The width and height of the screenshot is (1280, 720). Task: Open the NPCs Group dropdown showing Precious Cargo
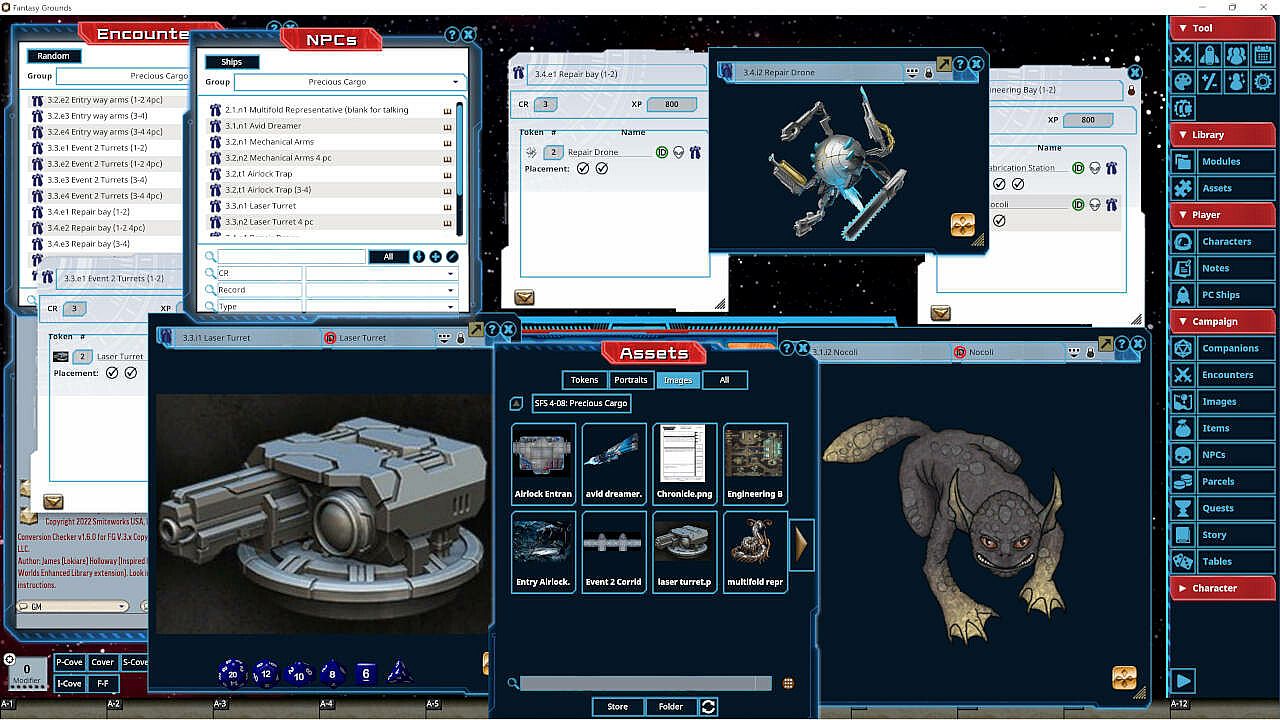click(348, 82)
